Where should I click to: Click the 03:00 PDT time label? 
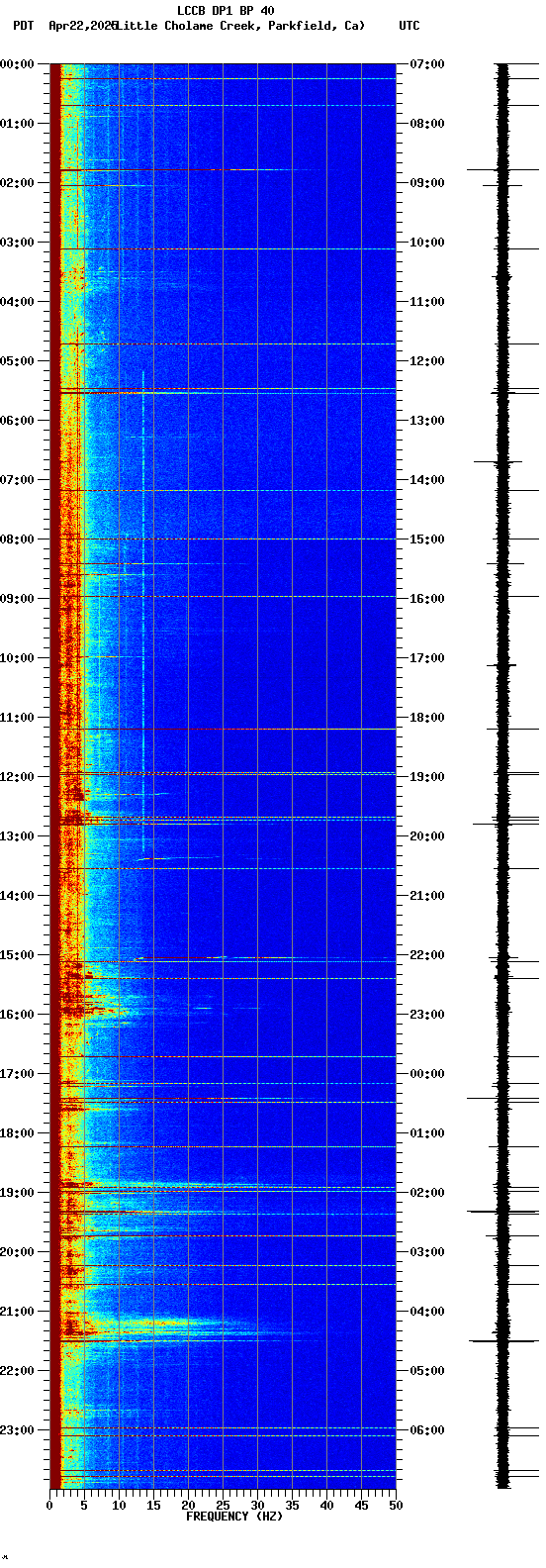18,243
